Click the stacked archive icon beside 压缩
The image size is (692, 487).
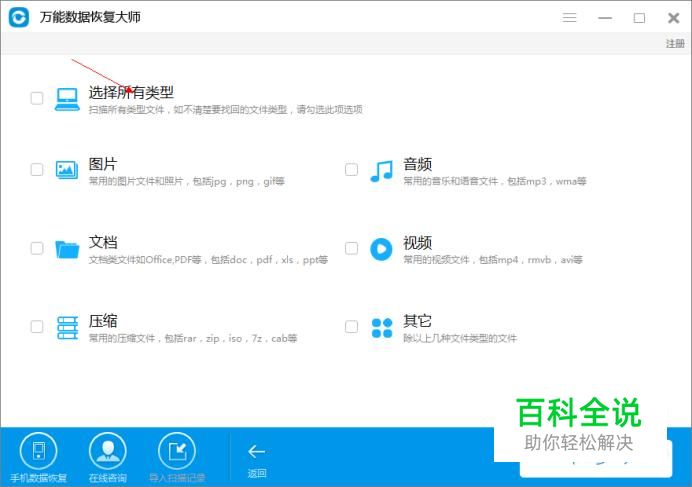click(x=68, y=328)
